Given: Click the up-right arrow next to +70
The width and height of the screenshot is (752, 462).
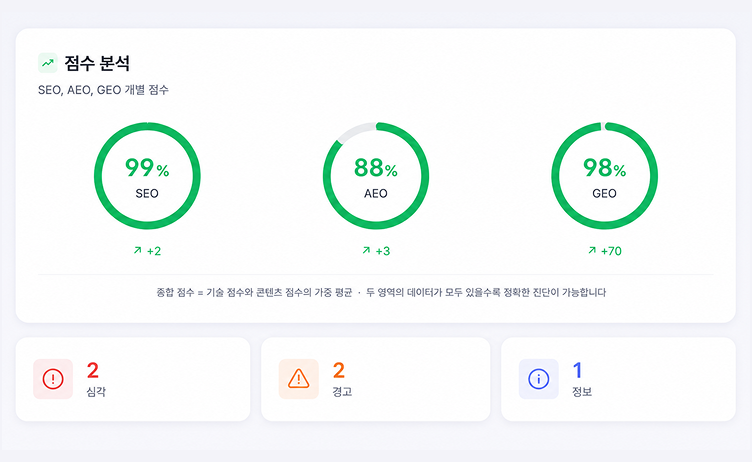Looking at the screenshot, I should pyautogui.click(x=592, y=250).
